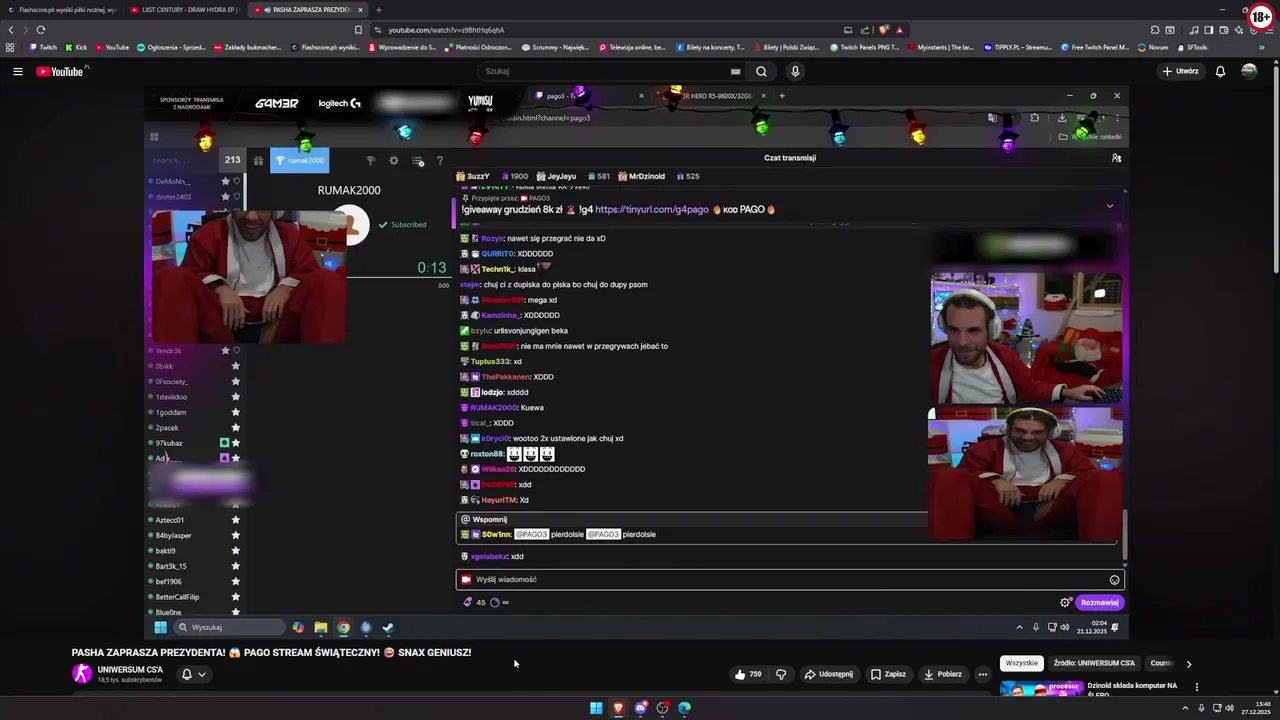Select the Wszystkie filter chip
The height and width of the screenshot is (720, 1280).
[1022, 663]
